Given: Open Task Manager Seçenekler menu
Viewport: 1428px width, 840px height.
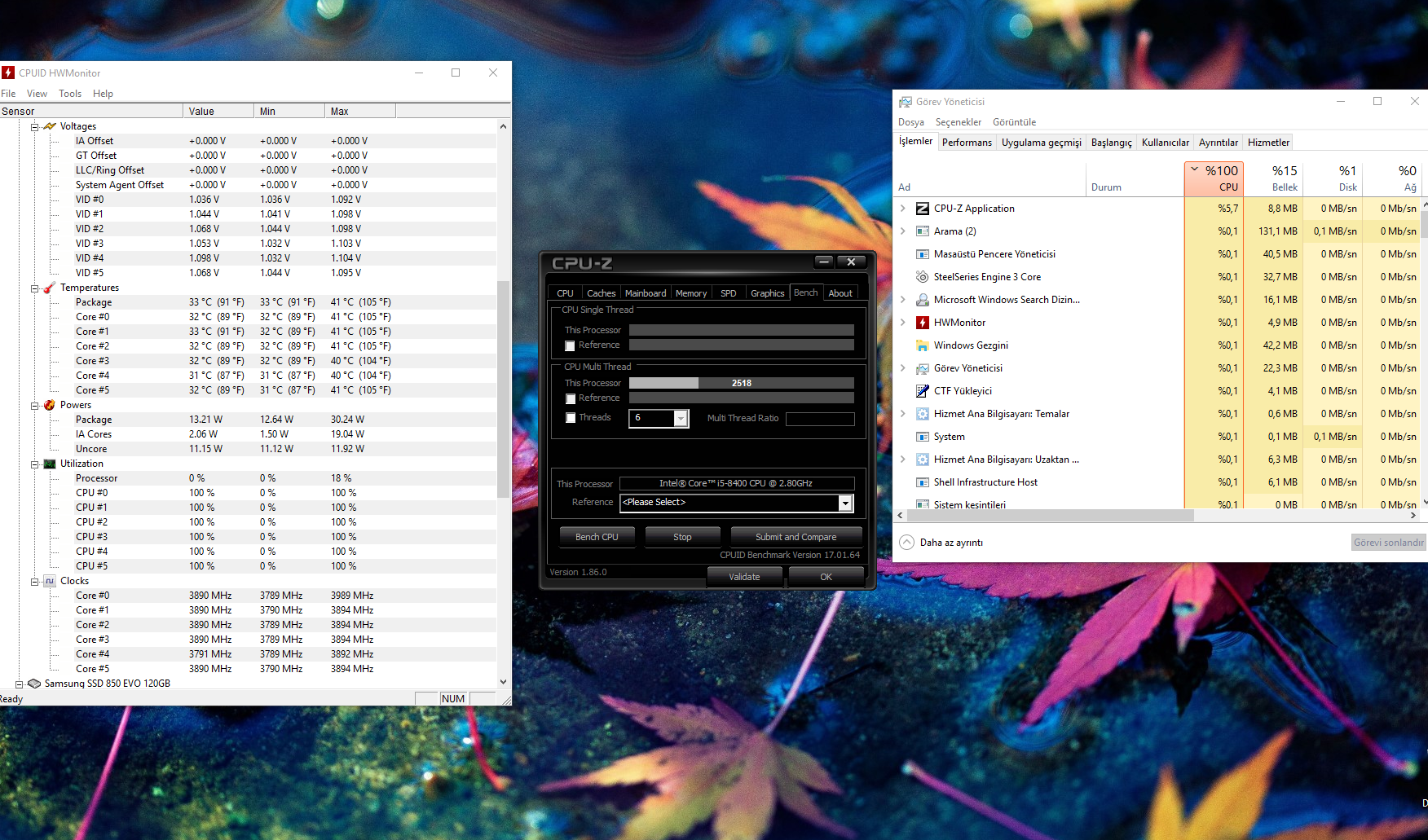Looking at the screenshot, I should point(959,122).
